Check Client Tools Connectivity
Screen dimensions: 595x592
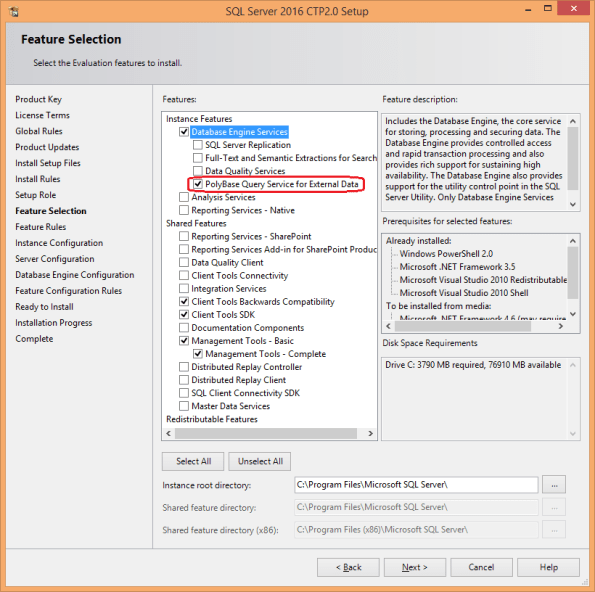point(184,275)
